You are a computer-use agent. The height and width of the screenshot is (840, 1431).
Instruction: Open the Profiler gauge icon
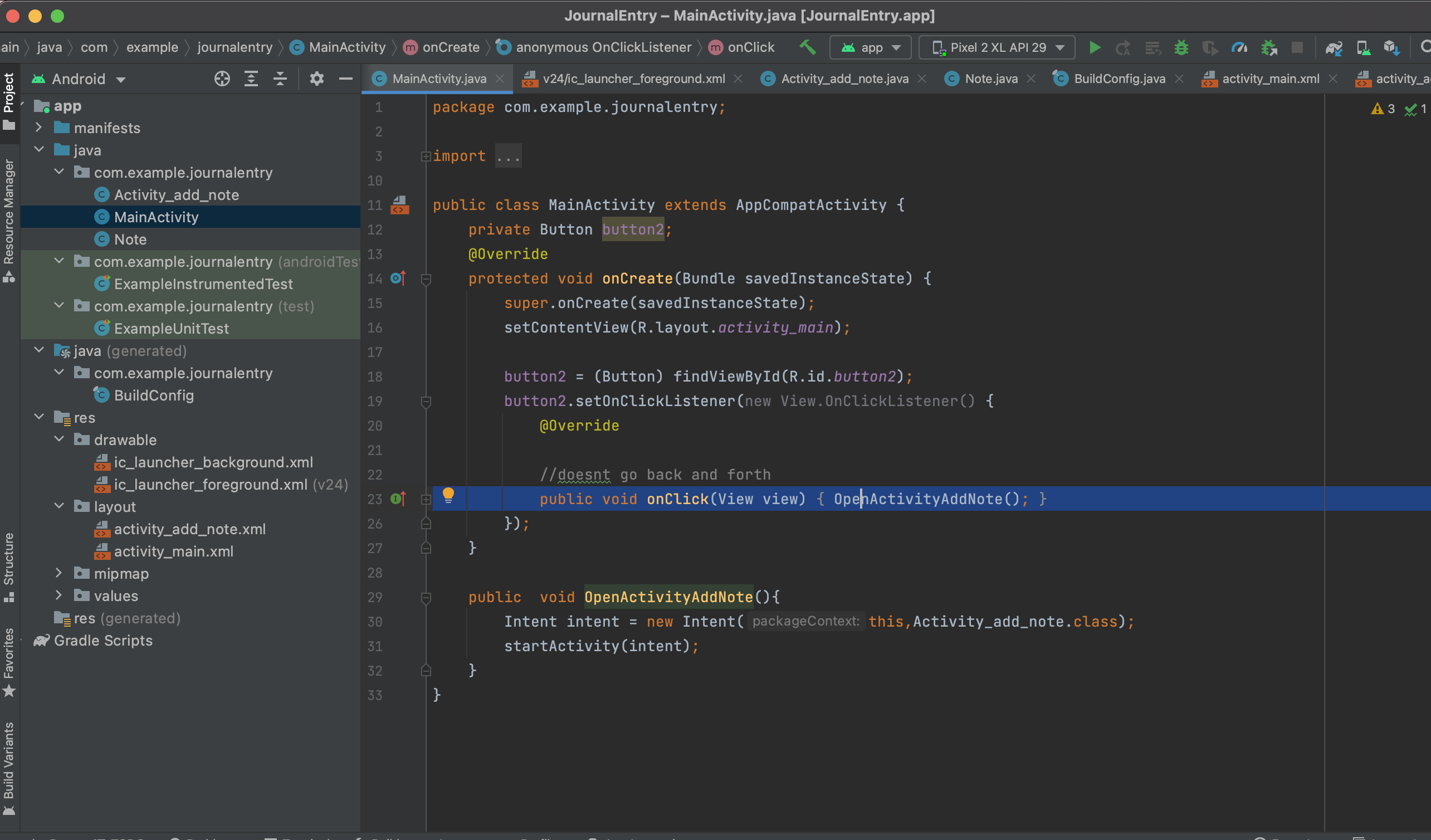(1239, 47)
